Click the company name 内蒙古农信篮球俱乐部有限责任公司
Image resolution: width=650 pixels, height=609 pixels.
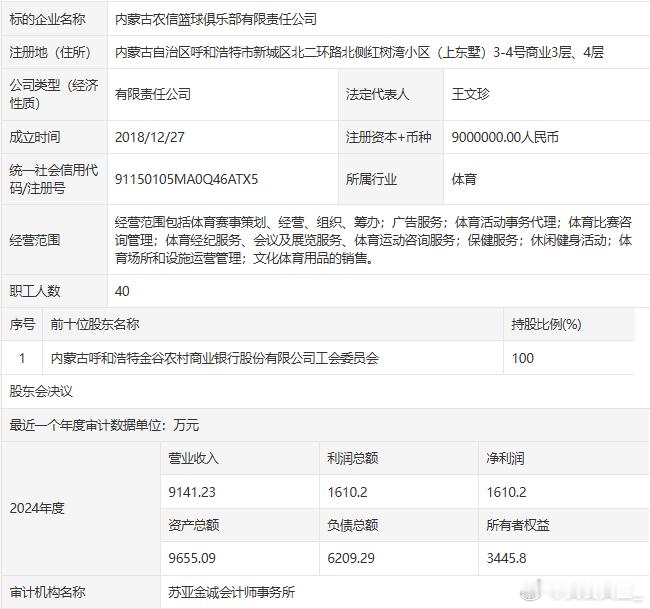click(x=216, y=19)
